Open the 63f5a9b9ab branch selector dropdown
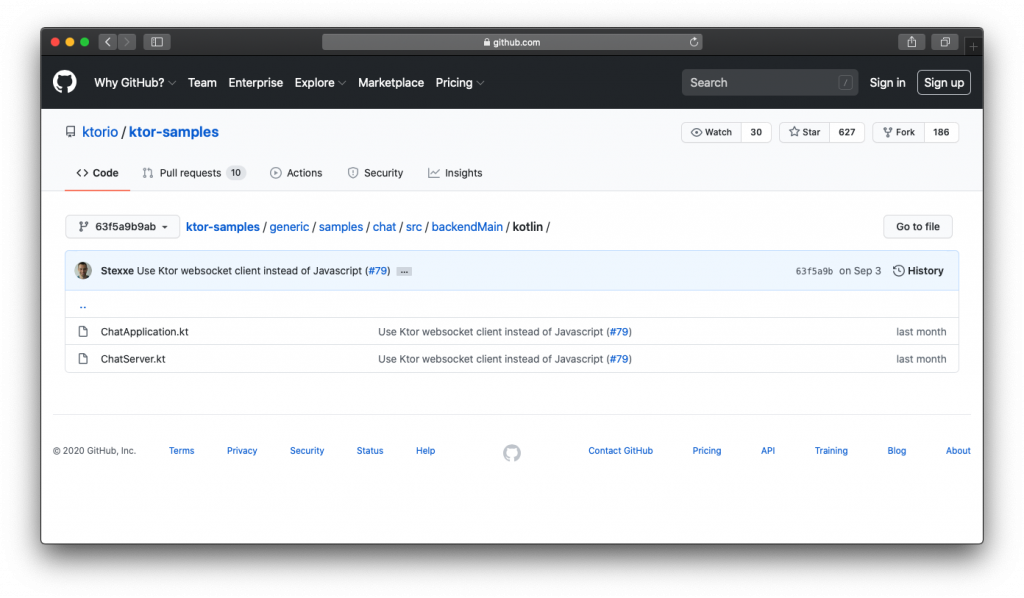The width and height of the screenshot is (1024, 598). pos(123,227)
